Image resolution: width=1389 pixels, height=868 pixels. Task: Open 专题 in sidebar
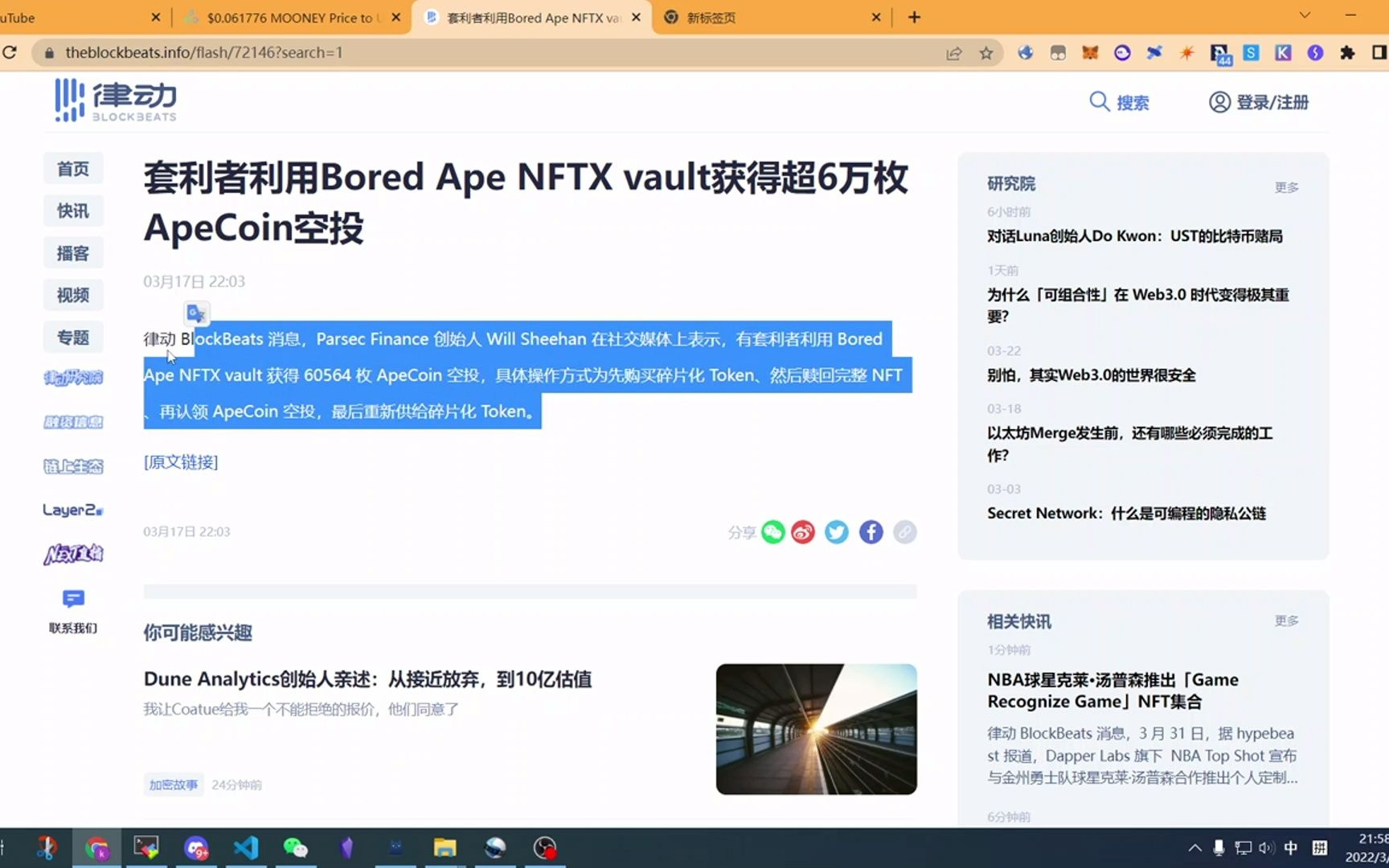[x=73, y=338]
